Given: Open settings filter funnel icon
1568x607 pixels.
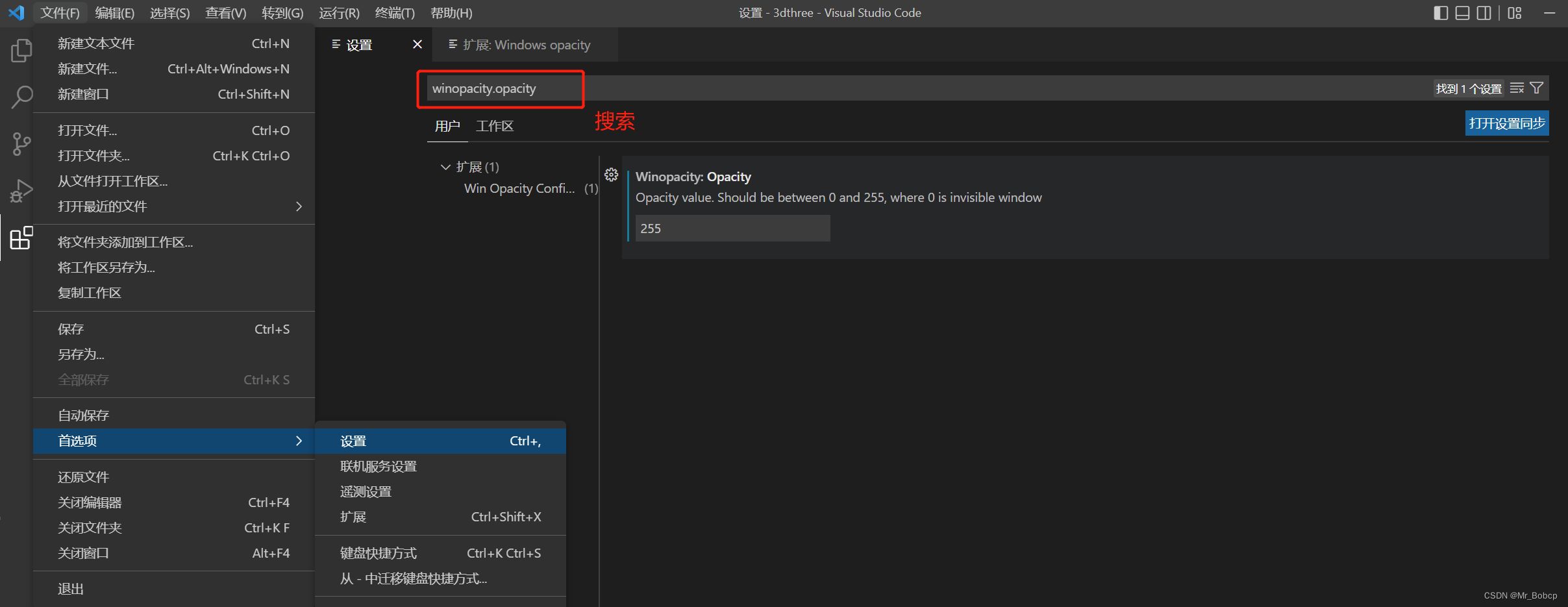Looking at the screenshot, I should (x=1536, y=88).
